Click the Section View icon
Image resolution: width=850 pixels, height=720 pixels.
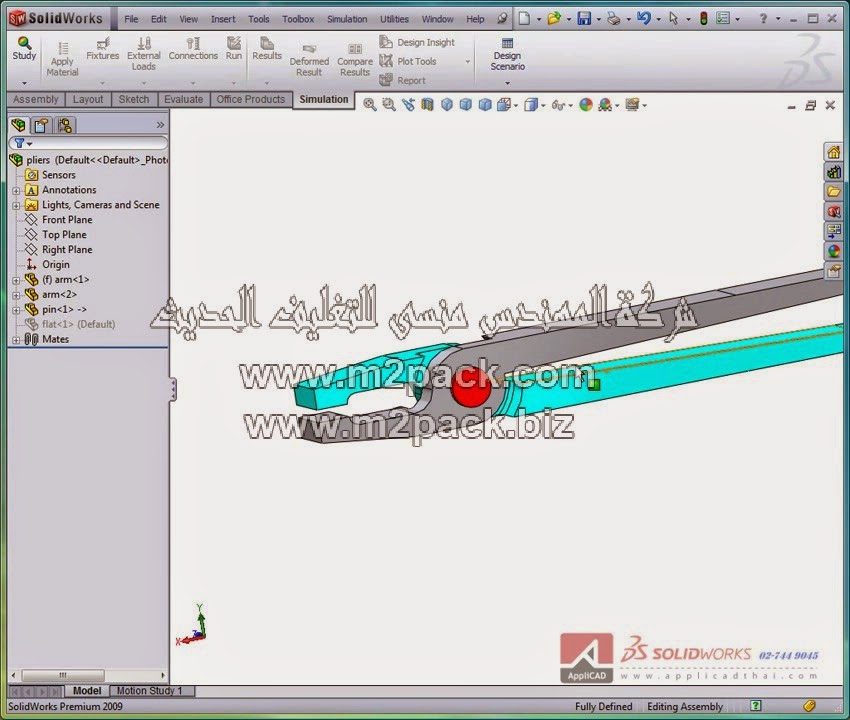[427, 105]
